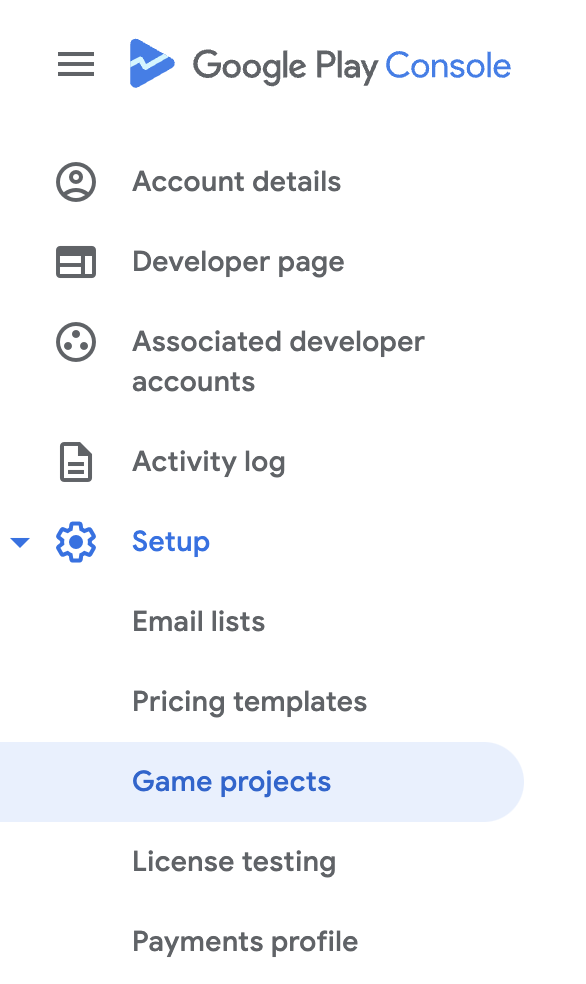Select the Setup menu label

pos(171,542)
